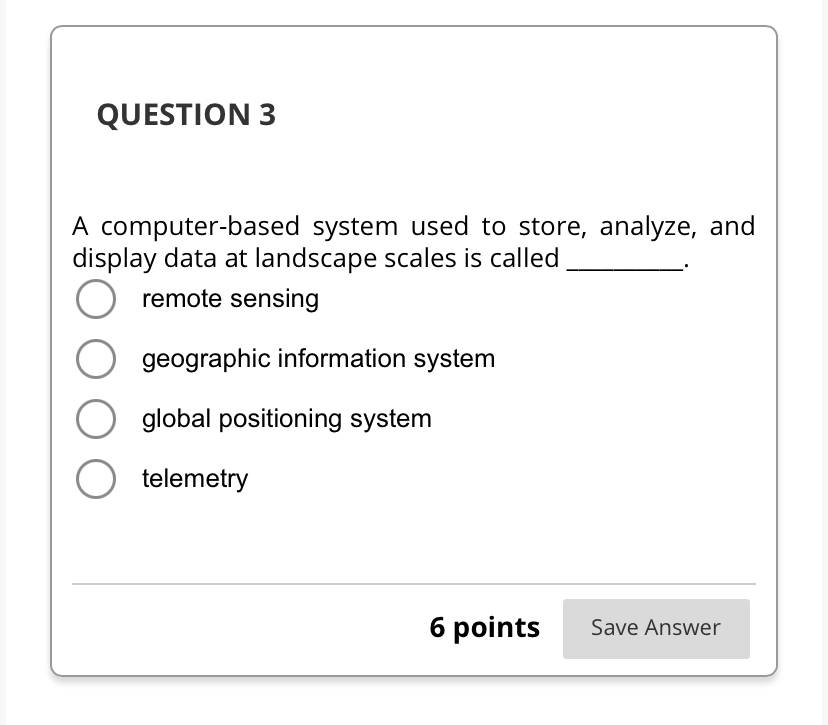Viewport: 828px width, 725px height.
Task: Click the "global positioning system" label text
Action: 286,419
